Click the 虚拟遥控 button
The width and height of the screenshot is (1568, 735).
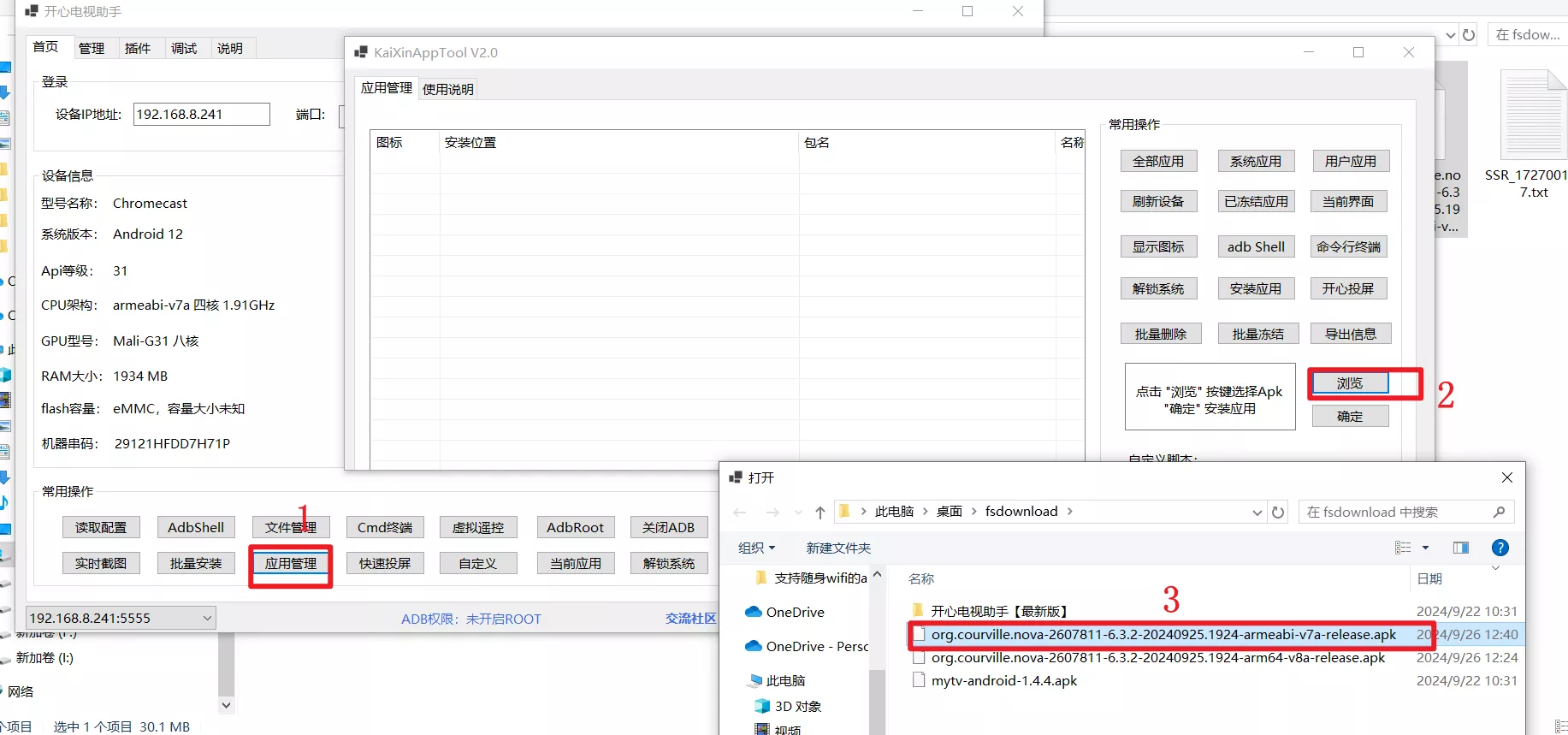[x=478, y=528]
